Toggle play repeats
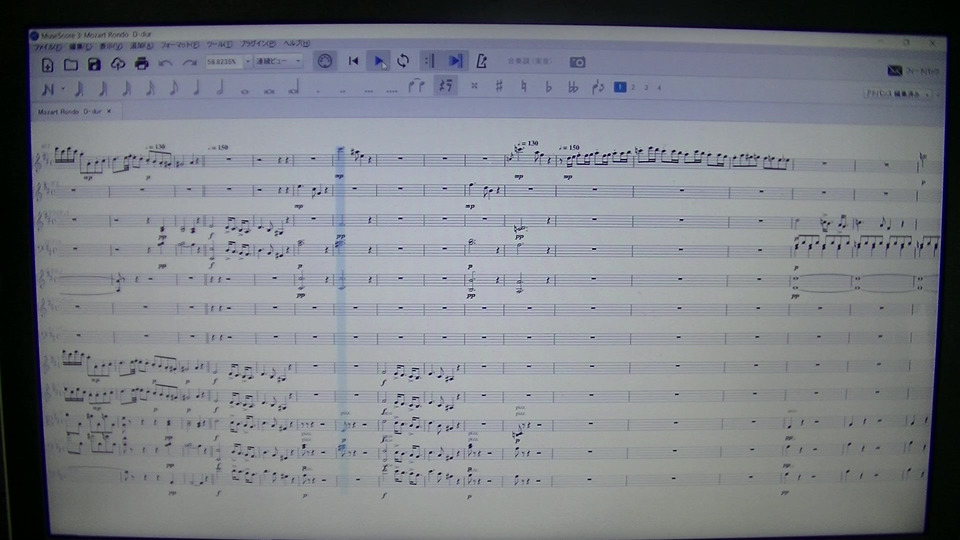Image resolution: width=960 pixels, height=540 pixels. click(x=429, y=61)
